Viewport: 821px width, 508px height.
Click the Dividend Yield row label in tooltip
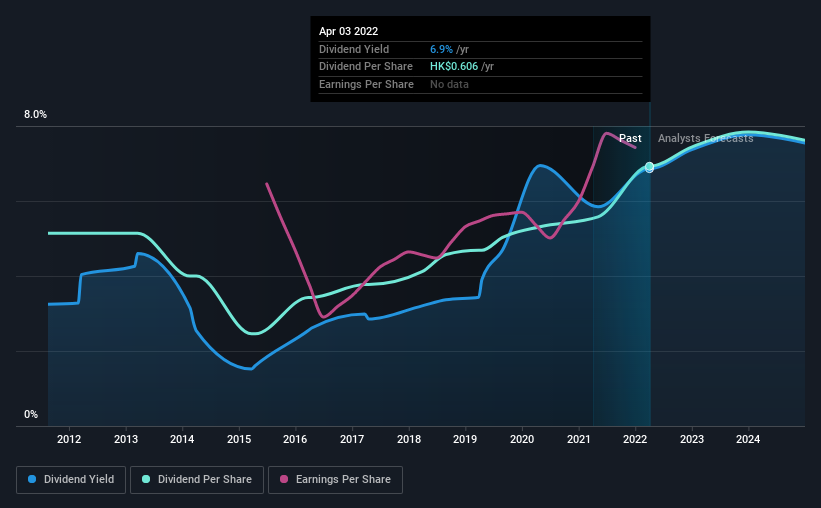[354, 49]
